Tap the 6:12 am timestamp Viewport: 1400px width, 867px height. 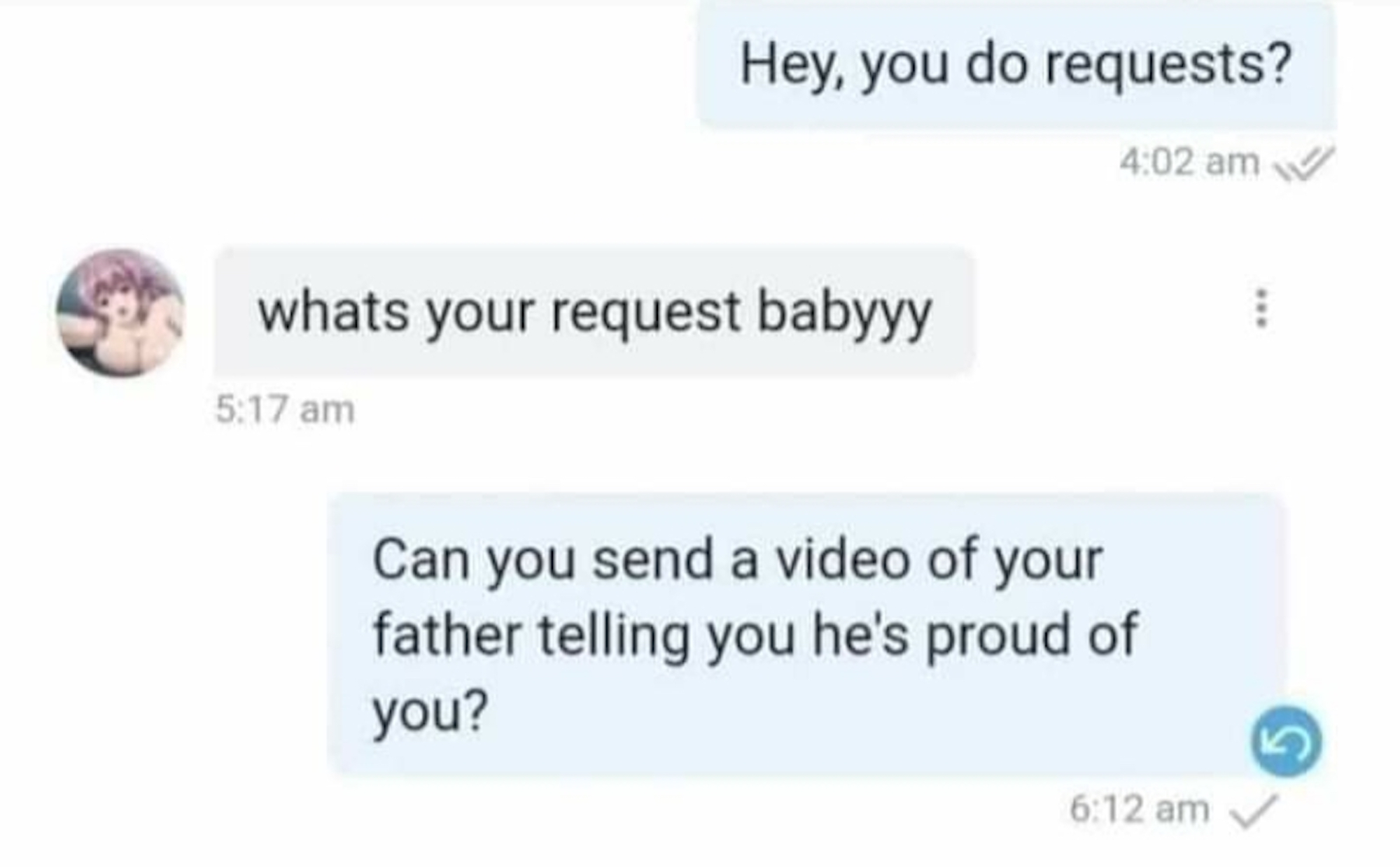point(1140,810)
